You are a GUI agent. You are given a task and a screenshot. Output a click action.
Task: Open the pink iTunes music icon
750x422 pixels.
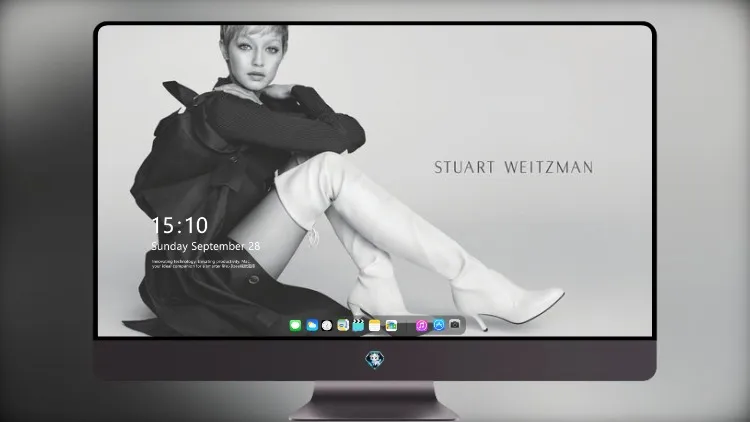click(421, 325)
